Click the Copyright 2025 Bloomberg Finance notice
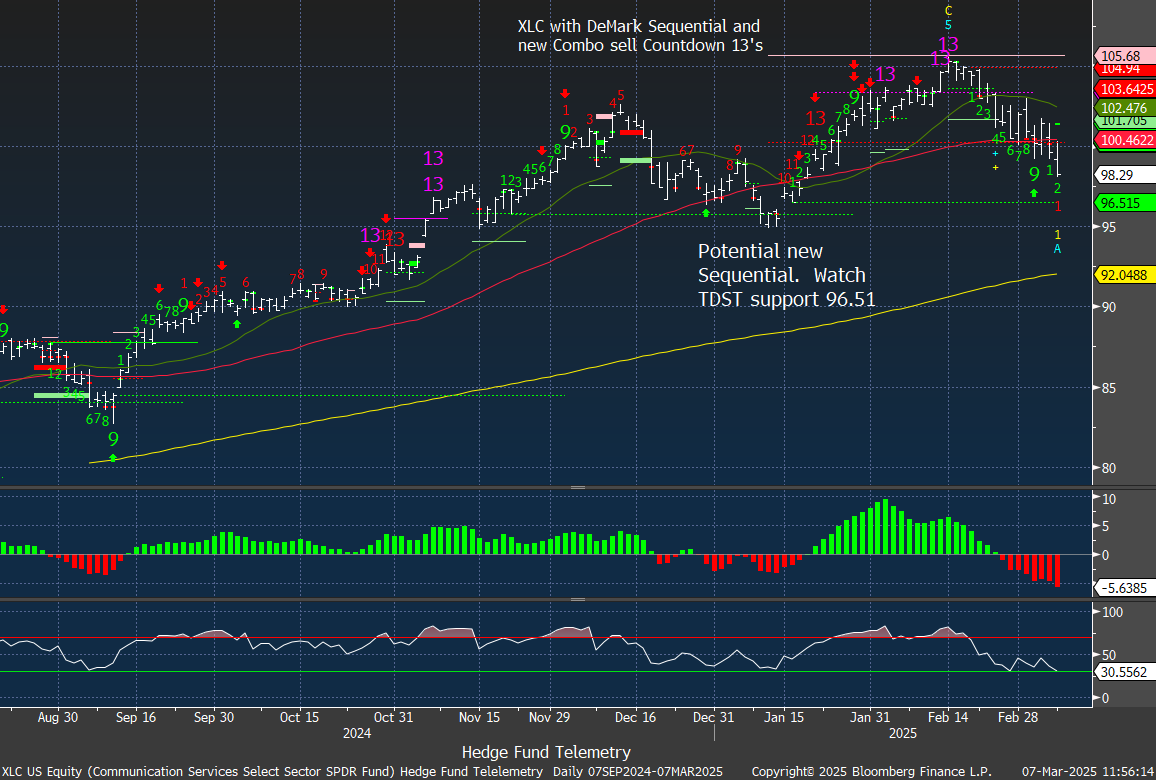This screenshot has width=1156, height=780. pyautogui.click(x=871, y=771)
